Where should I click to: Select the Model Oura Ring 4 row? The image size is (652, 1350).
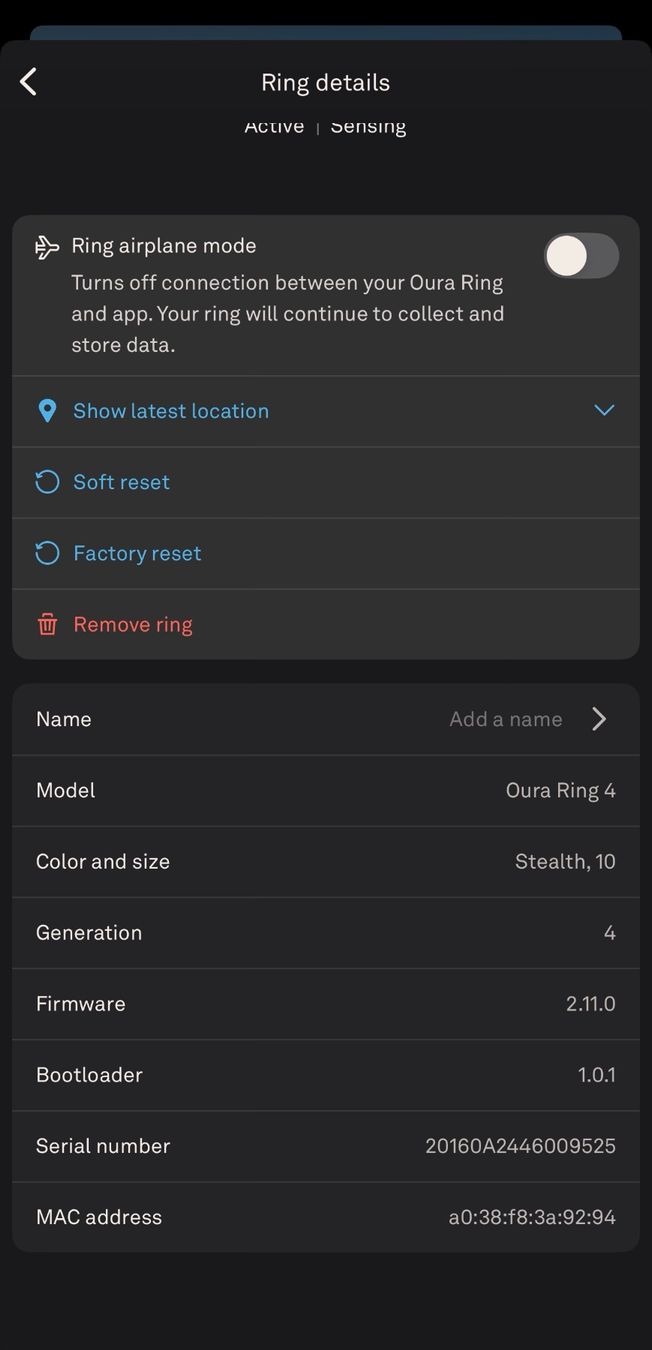pyautogui.click(x=326, y=791)
